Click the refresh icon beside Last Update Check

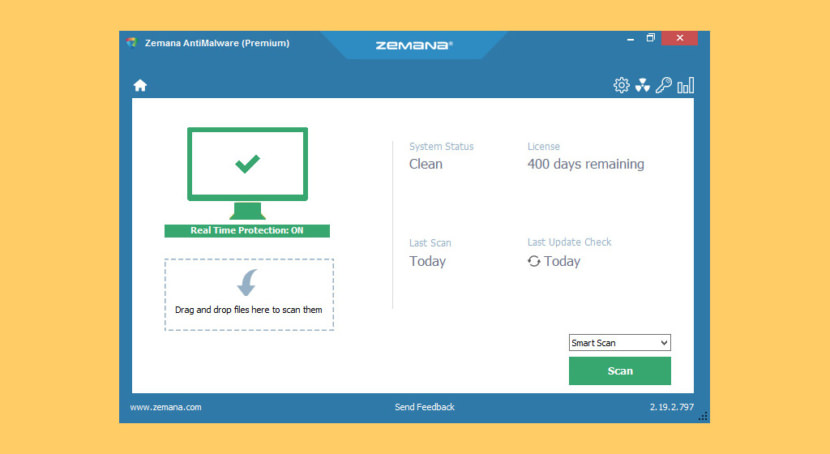click(534, 261)
